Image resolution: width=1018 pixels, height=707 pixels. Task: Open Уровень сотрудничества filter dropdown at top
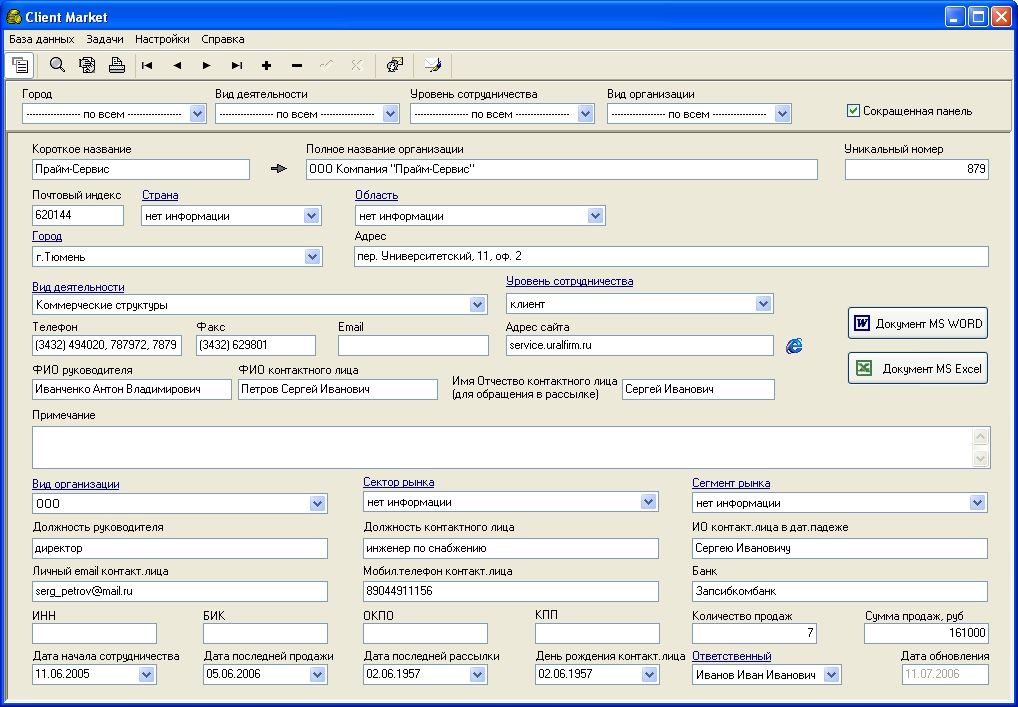click(x=585, y=114)
